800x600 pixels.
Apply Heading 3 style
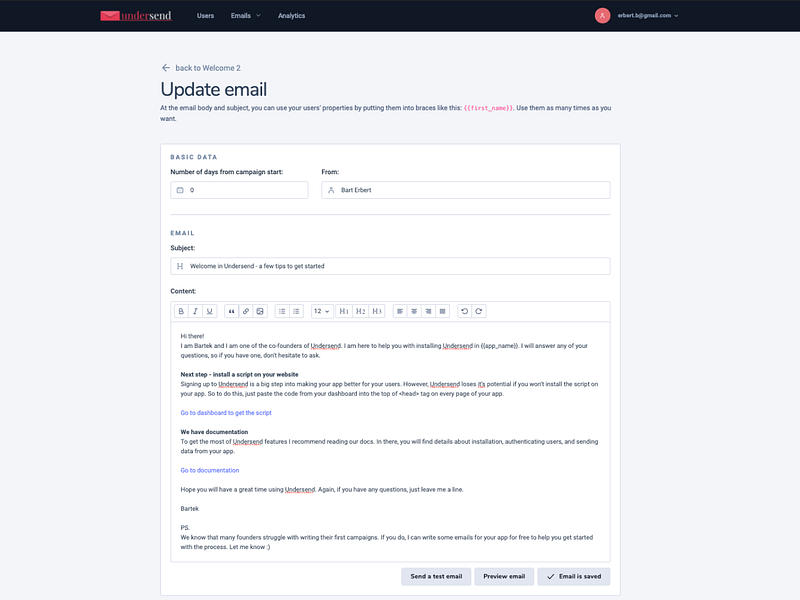tap(377, 311)
